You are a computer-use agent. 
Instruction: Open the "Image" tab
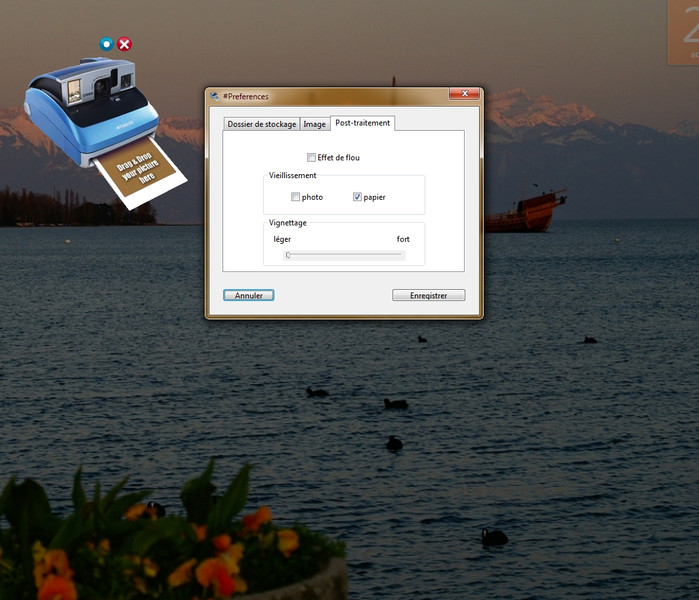tap(315, 124)
